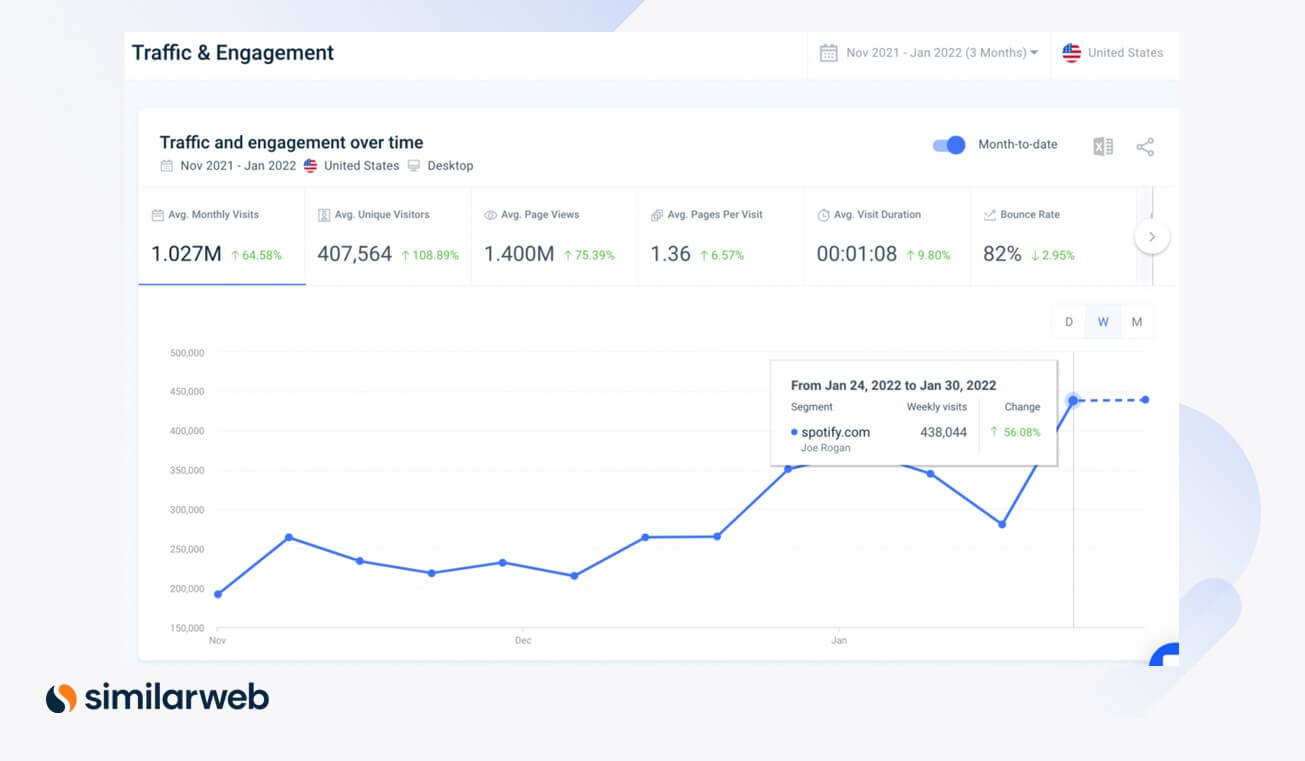Open the United States country selector
The width and height of the screenshot is (1305, 761).
[1113, 53]
